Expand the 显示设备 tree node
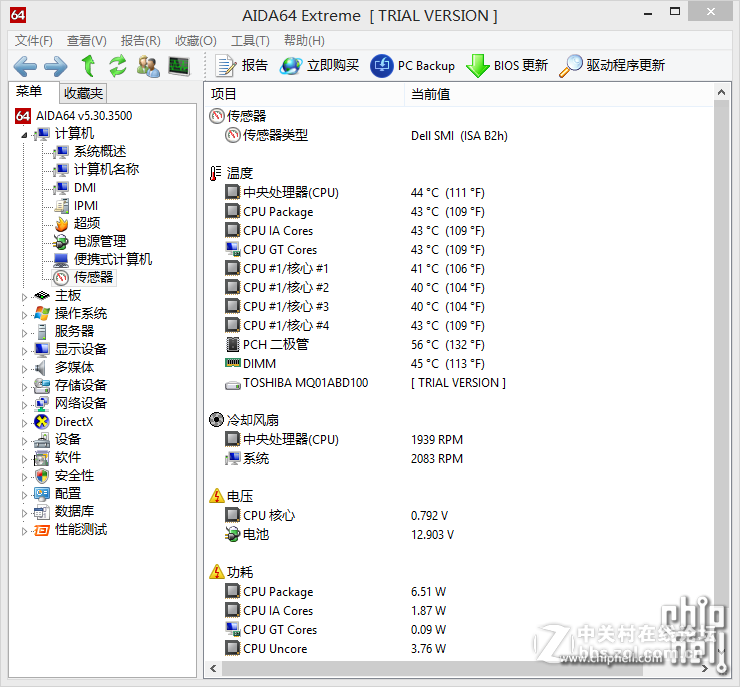This screenshot has width=740, height=687. click(24, 351)
